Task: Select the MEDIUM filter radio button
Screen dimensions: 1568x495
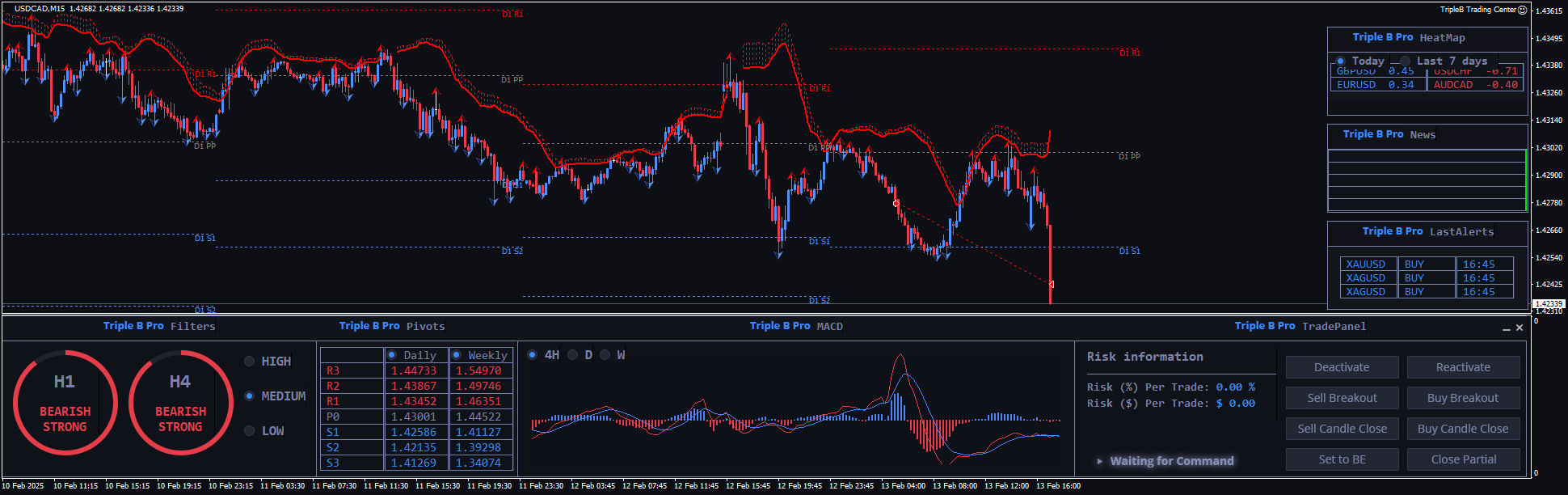Action: tap(250, 396)
